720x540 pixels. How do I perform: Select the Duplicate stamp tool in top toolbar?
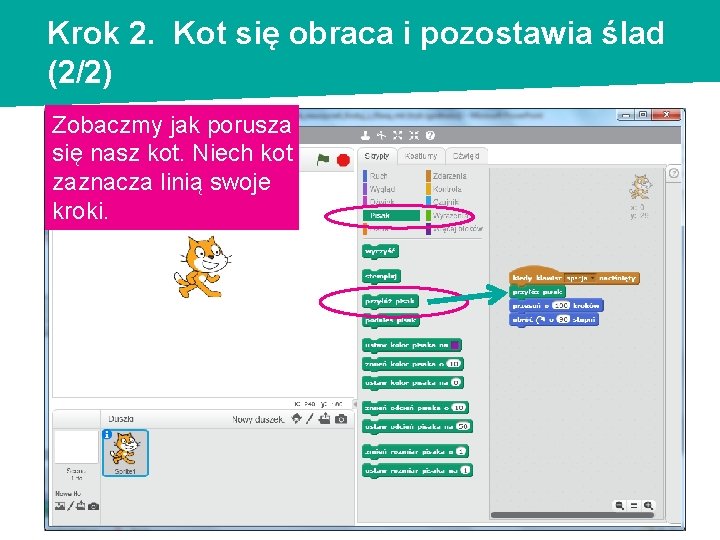tap(366, 135)
